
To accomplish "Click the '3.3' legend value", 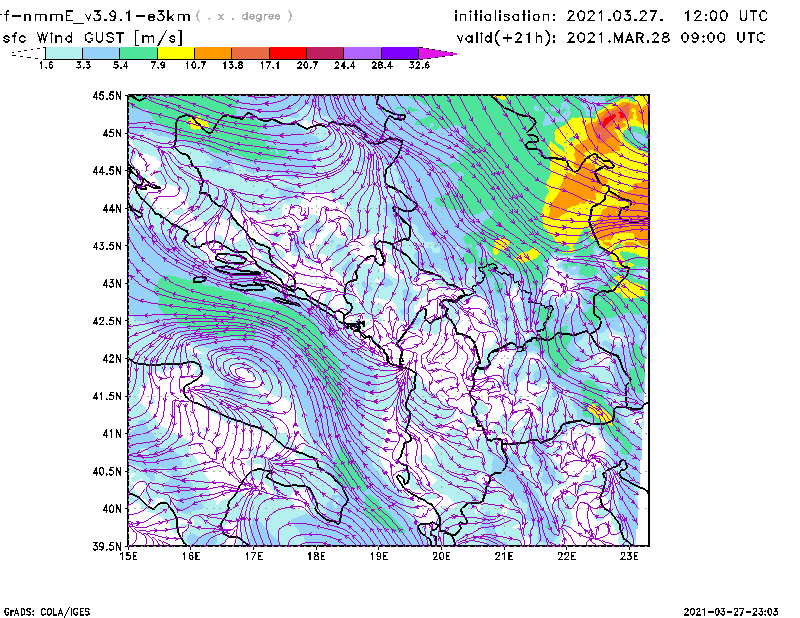I will coord(83,65).
